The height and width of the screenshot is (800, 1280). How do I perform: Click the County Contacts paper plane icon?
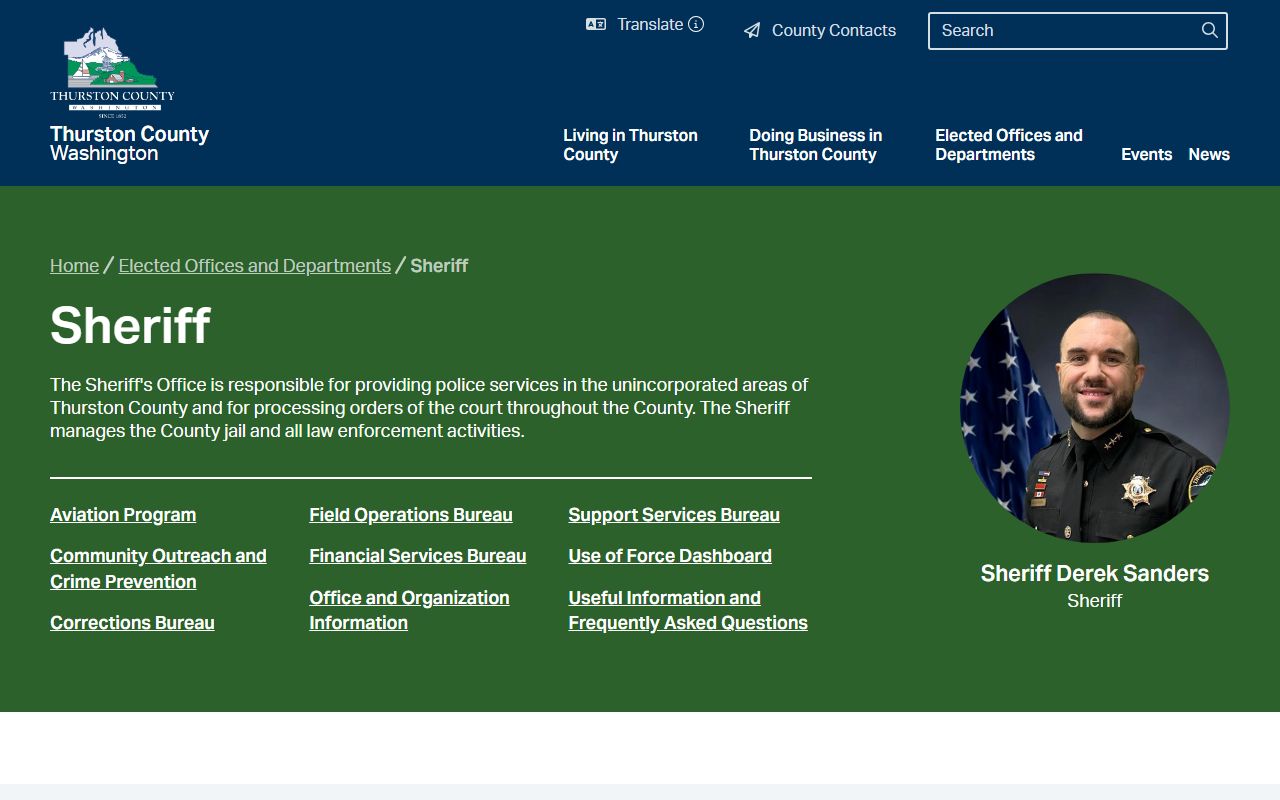pos(752,31)
